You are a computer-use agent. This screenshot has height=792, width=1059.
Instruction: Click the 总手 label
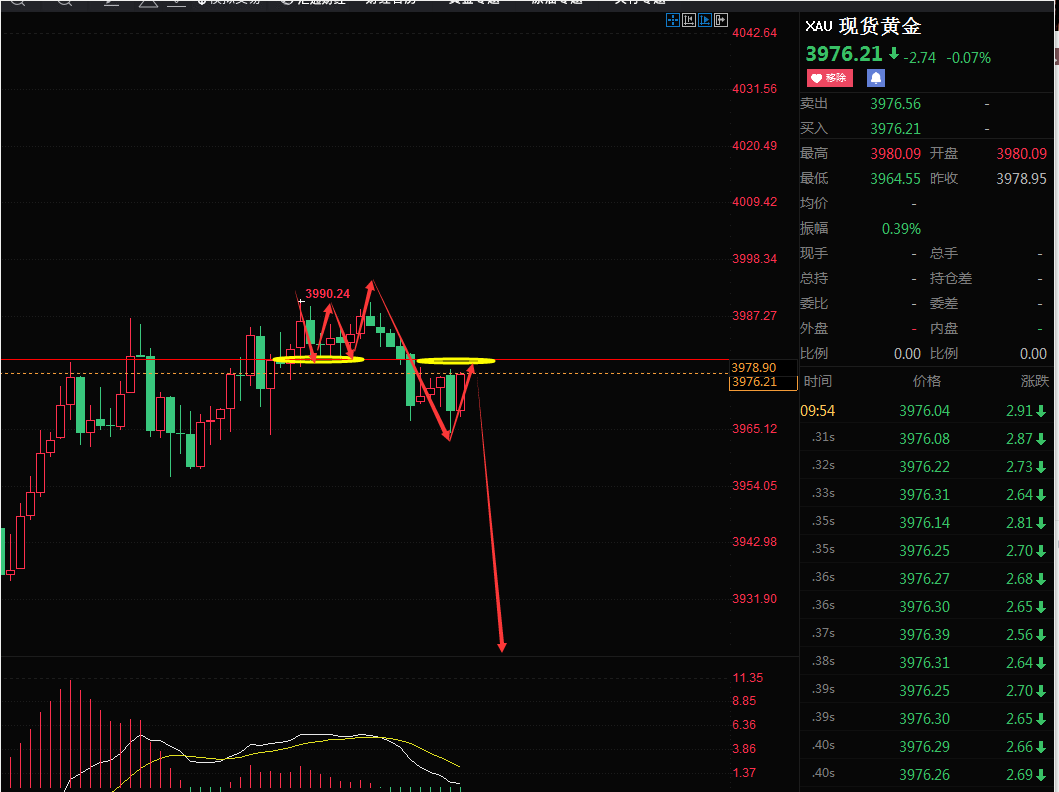point(944,253)
